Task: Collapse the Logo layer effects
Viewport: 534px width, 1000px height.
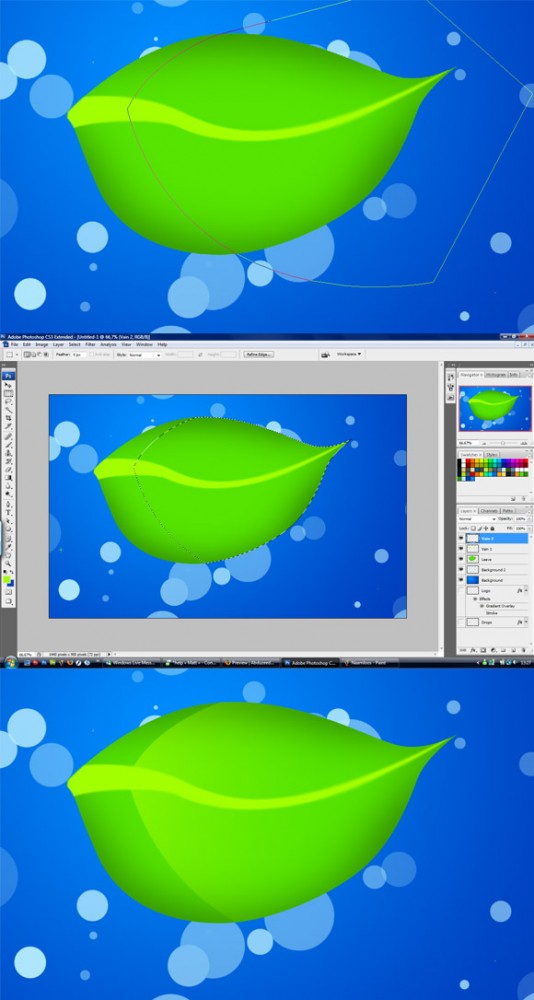Action: pyautogui.click(x=526, y=591)
